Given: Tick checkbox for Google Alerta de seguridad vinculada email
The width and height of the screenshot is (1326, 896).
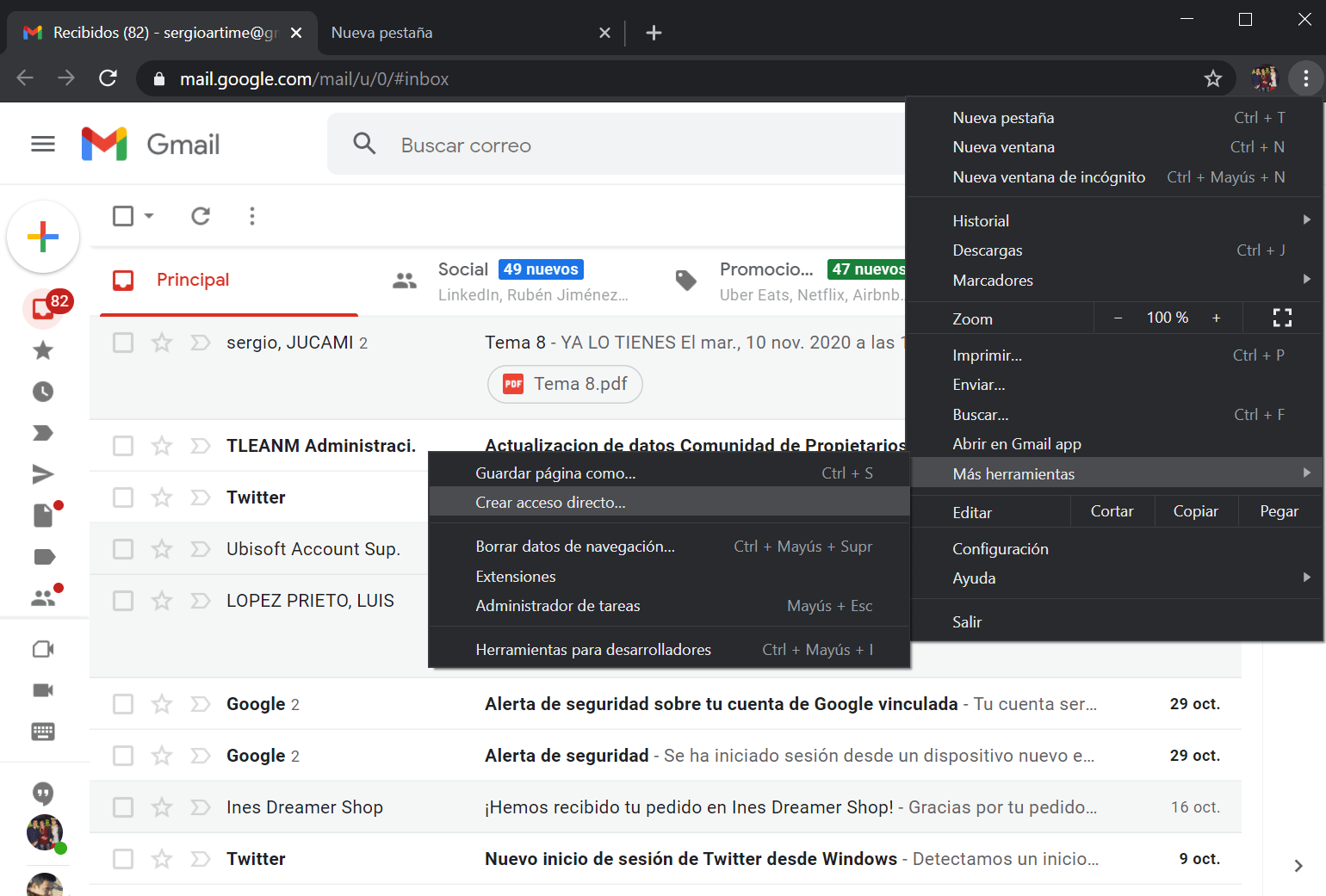Looking at the screenshot, I should [123, 704].
